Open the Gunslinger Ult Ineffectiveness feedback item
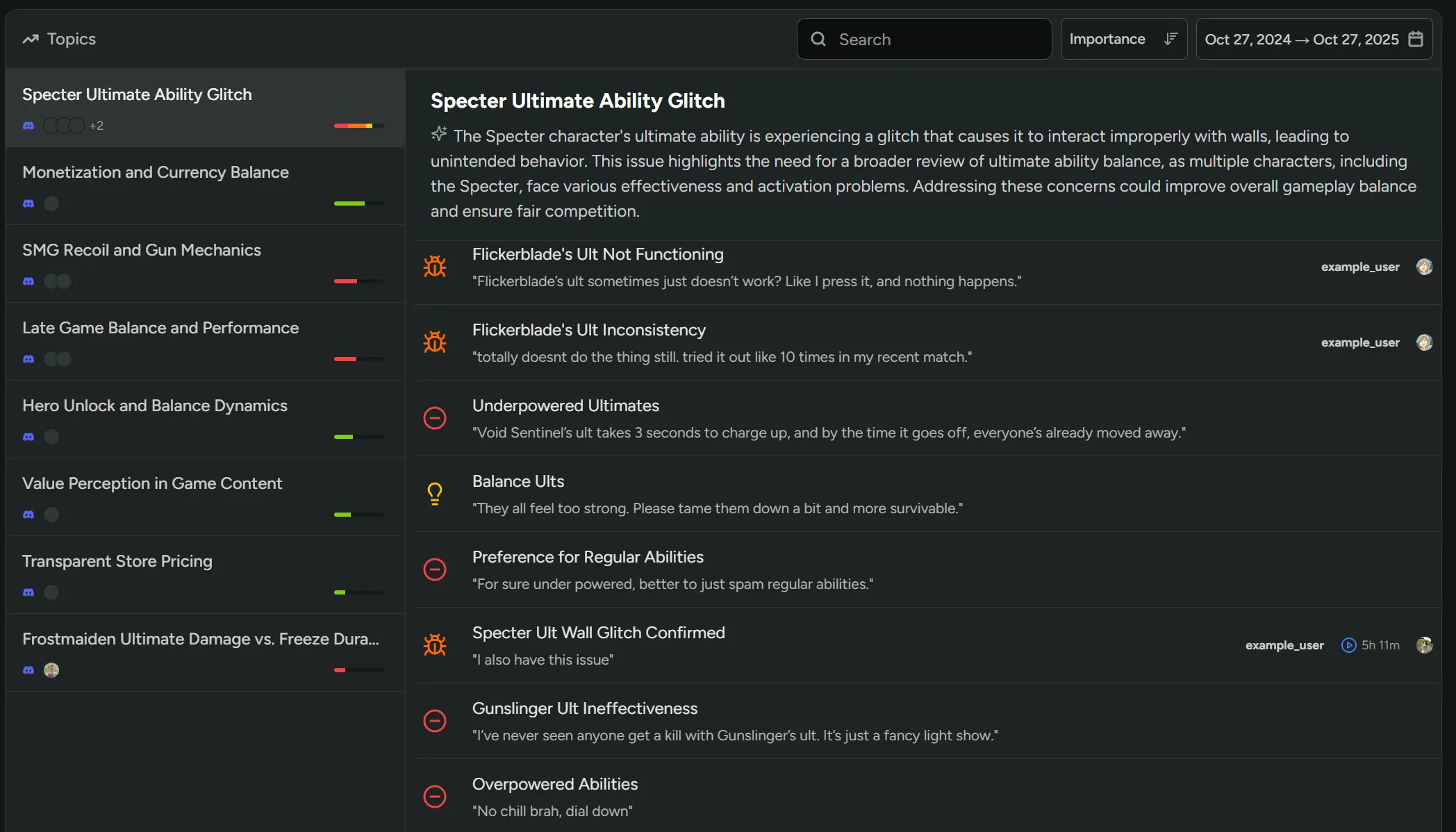The height and width of the screenshot is (832, 1456). (585, 708)
